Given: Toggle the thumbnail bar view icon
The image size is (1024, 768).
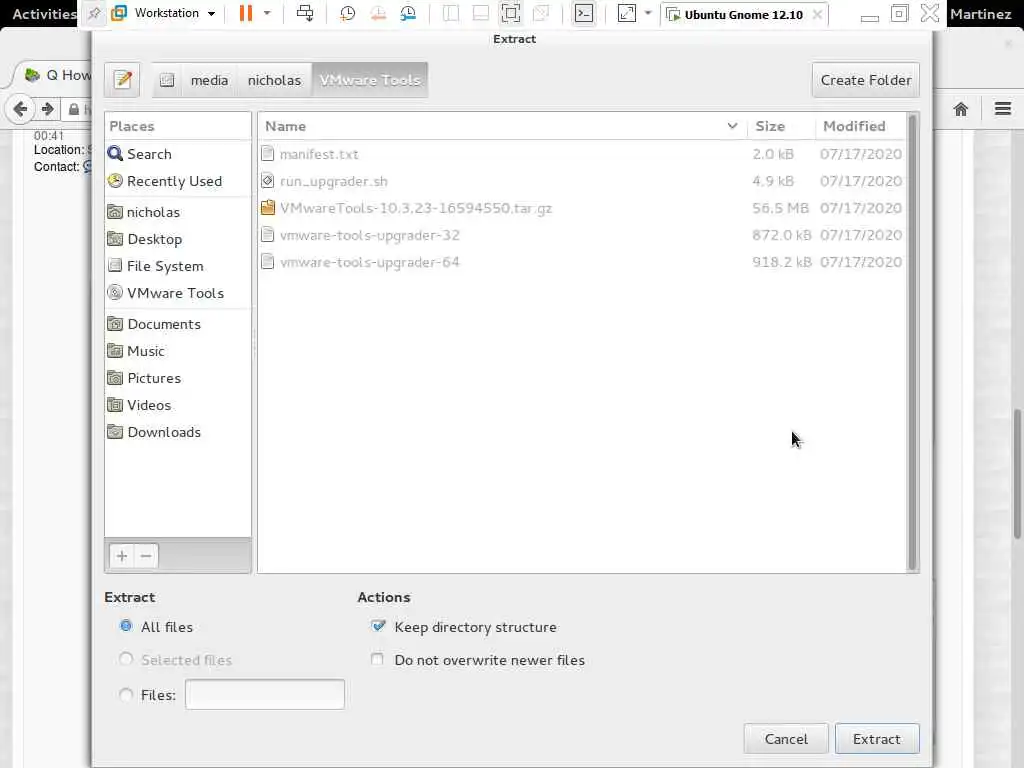Looking at the screenshot, I should tap(481, 13).
